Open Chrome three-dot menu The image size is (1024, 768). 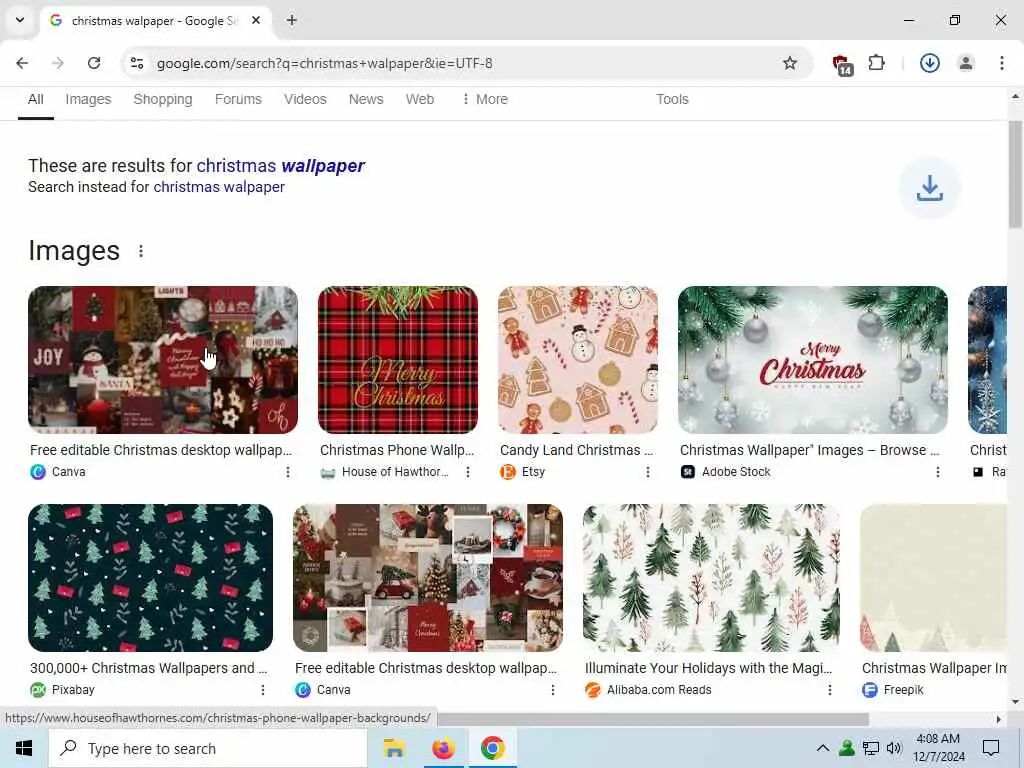point(1002,63)
